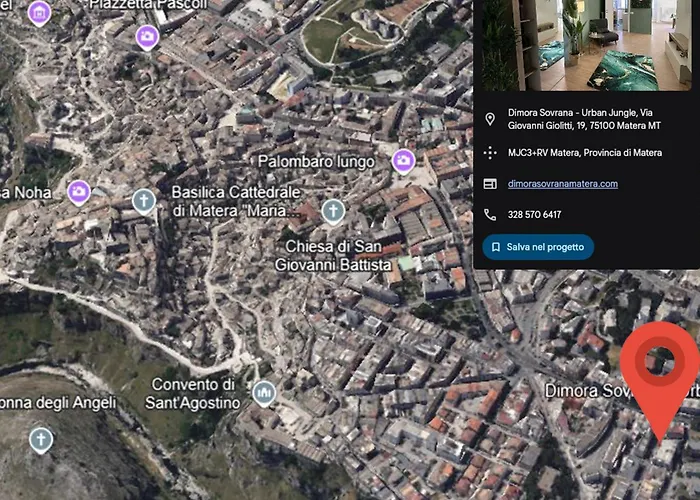Image resolution: width=700 pixels, height=500 pixels.
Task: Select the phone number 328 570 6417
Action: point(534,215)
